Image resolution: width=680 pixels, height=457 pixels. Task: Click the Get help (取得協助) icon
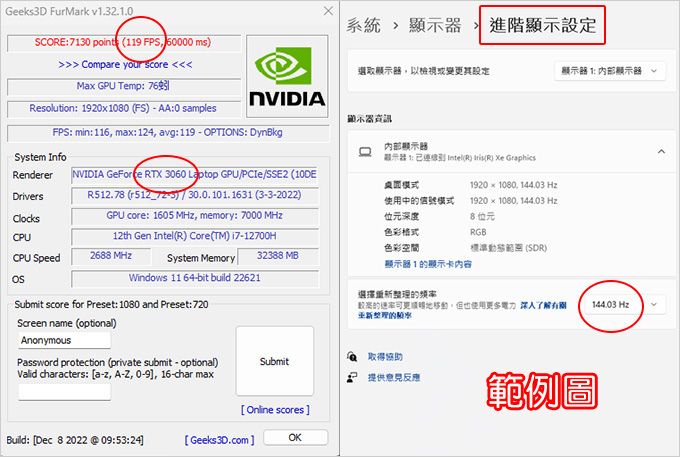click(x=352, y=357)
